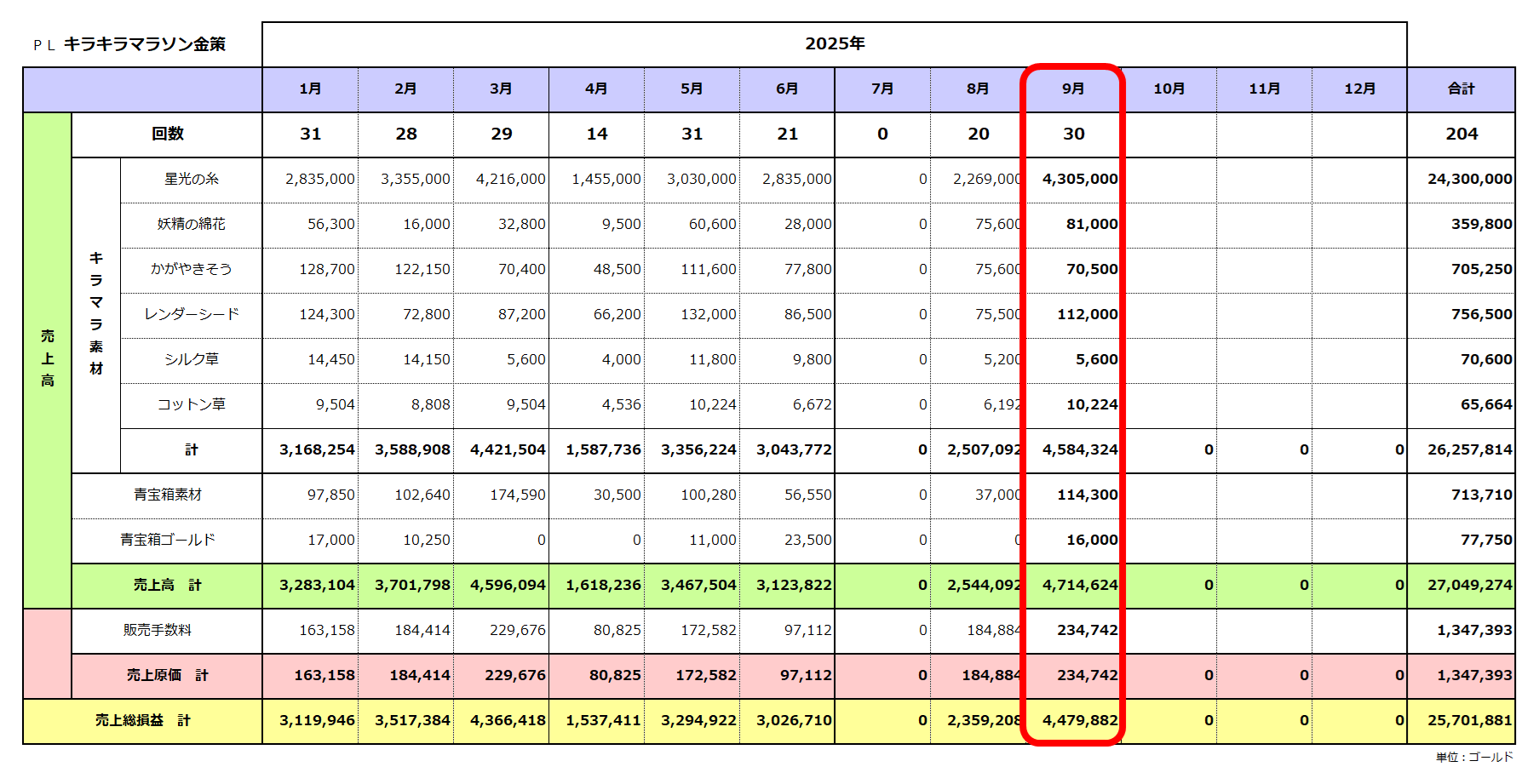1539x784 pixels.
Task: Select the 合計 column header cell
Action: point(1461,89)
